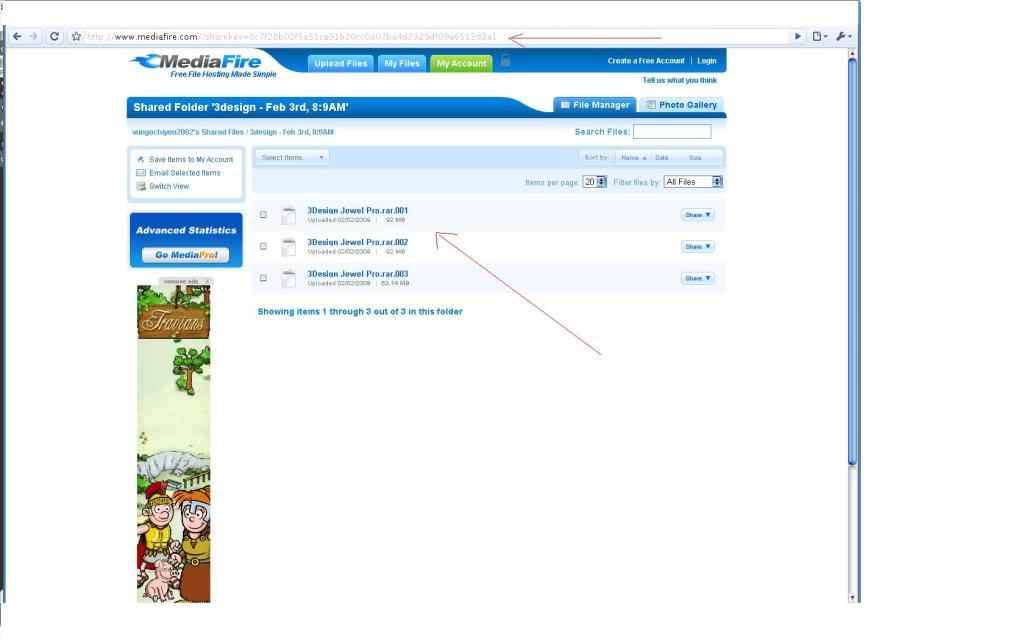Open the My Files tab
Image resolution: width=1024 pixels, height=640 pixels.
point(402,63)
